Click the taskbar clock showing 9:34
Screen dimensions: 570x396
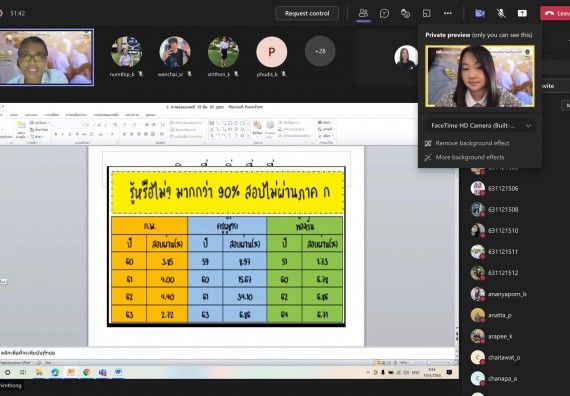point(431,372)
